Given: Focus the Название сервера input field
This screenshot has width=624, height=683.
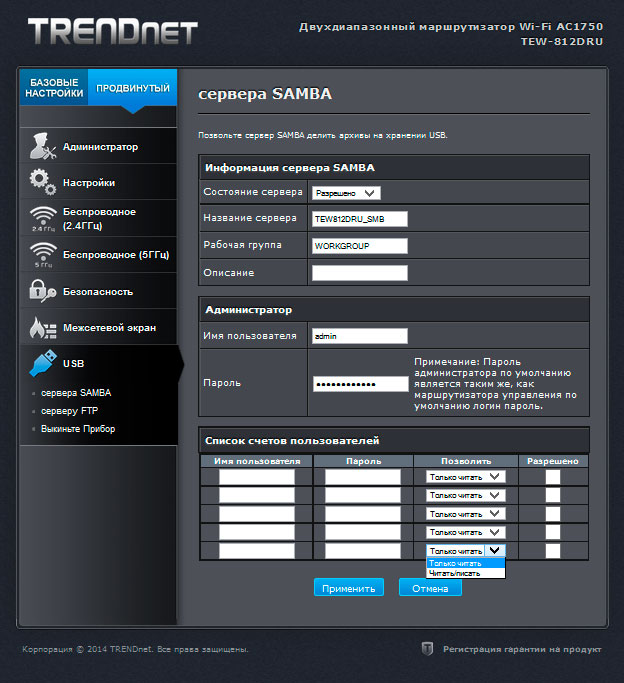Looking at the screenshot, I should coord(360,219).
